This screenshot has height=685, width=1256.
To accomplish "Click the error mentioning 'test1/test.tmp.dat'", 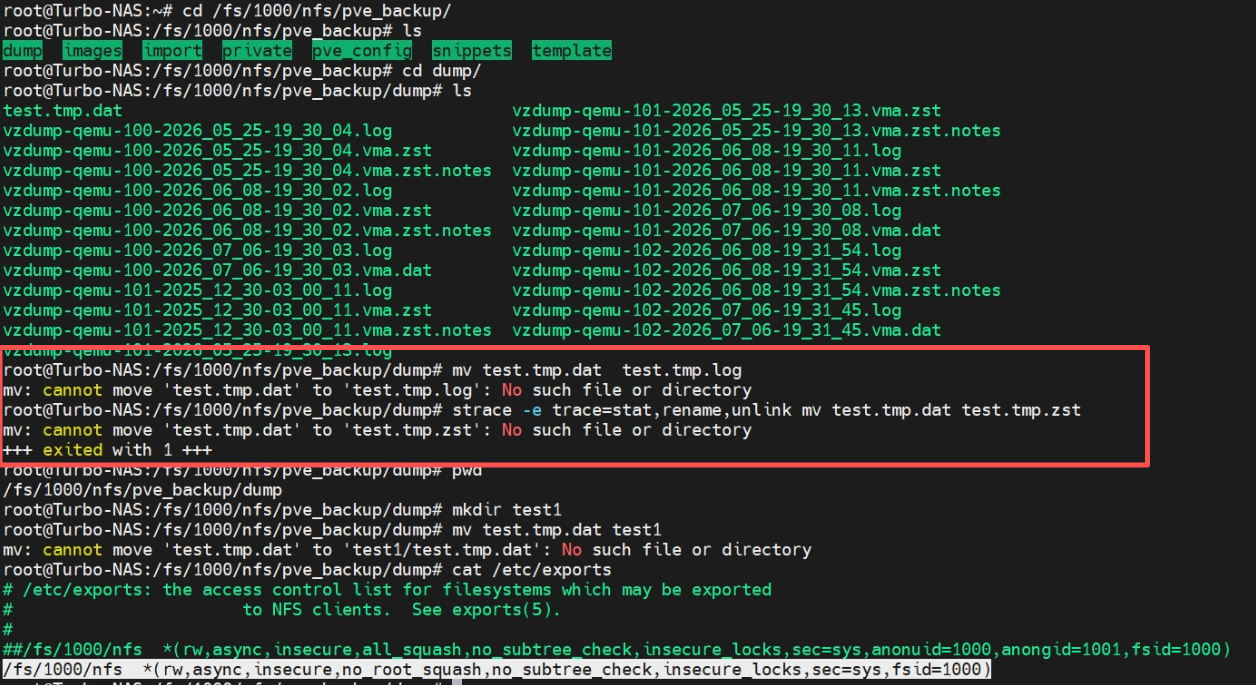I will 407,550.
